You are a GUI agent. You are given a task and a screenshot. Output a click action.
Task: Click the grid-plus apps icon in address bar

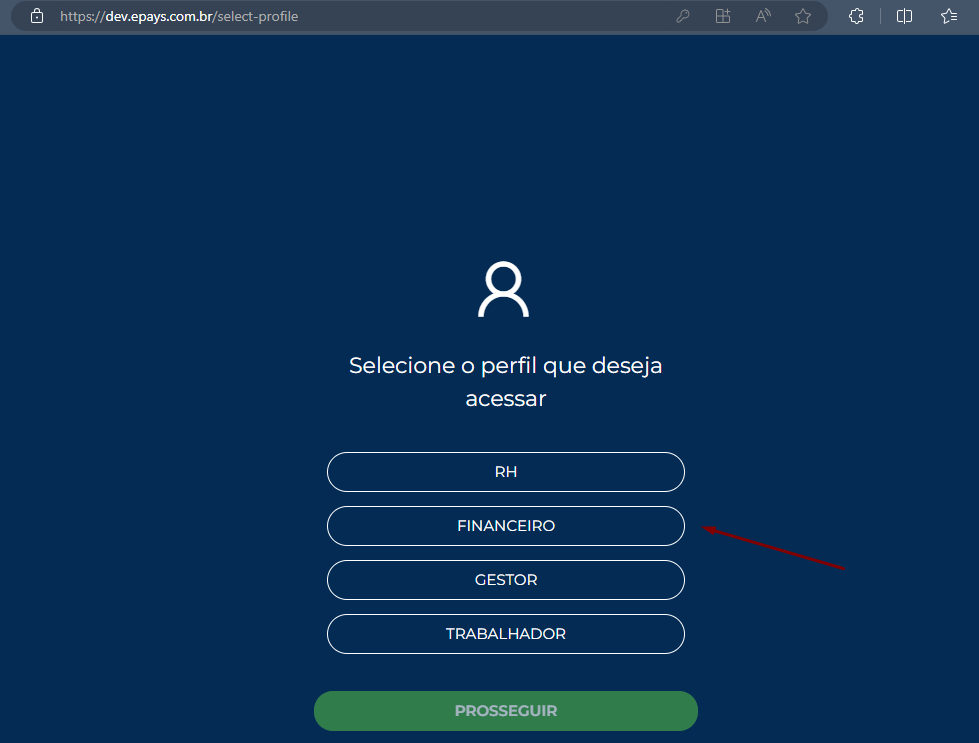click(x=722, y=16)
